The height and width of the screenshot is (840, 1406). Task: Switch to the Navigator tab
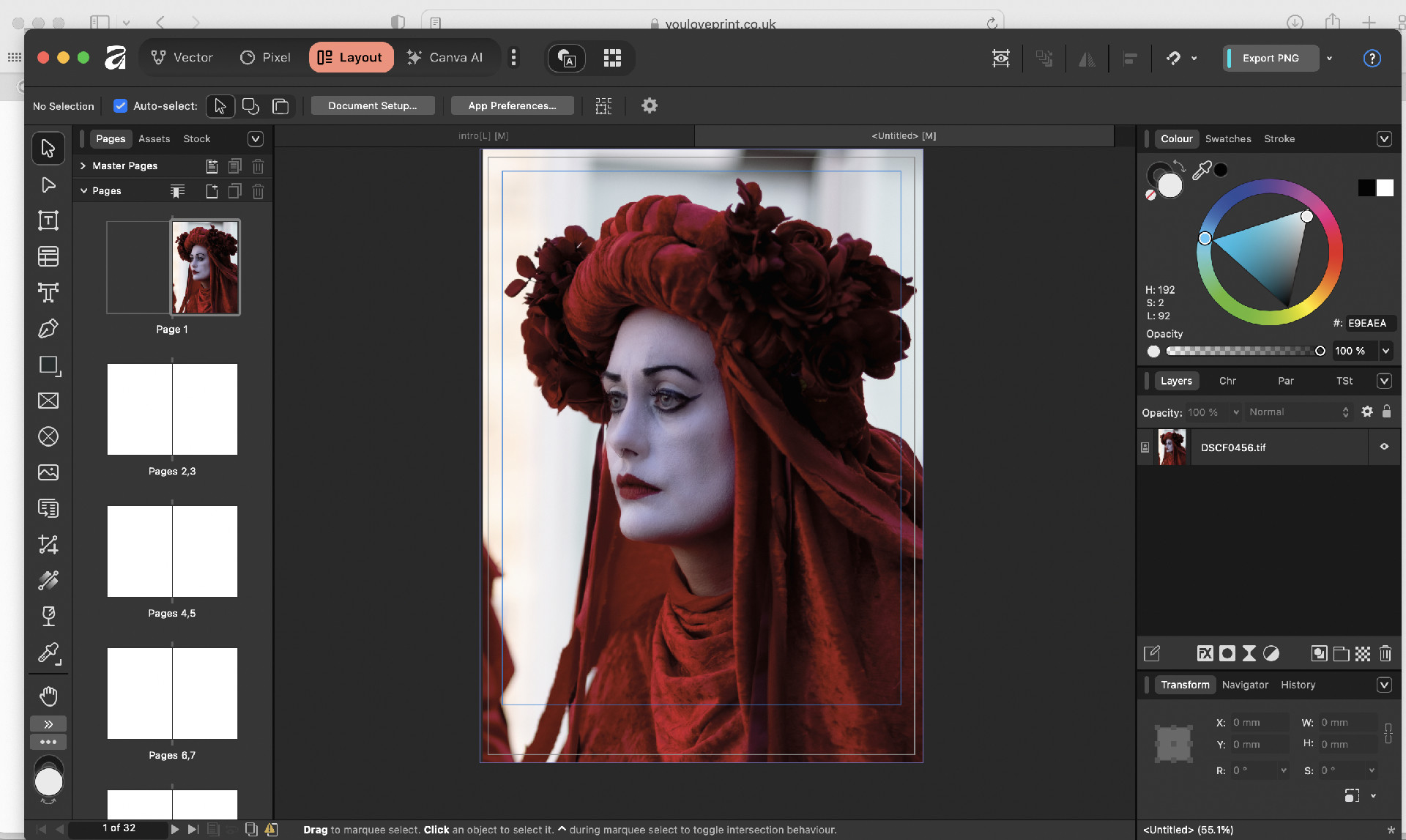pyautogui.click(x=1245, y=685)
